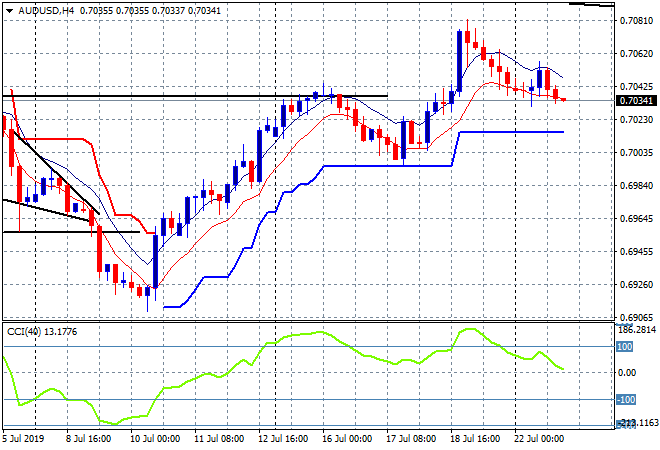660x450 pixels.
Task: Click the AUDUSD,H4 symbol title
Action: [46, 11]
